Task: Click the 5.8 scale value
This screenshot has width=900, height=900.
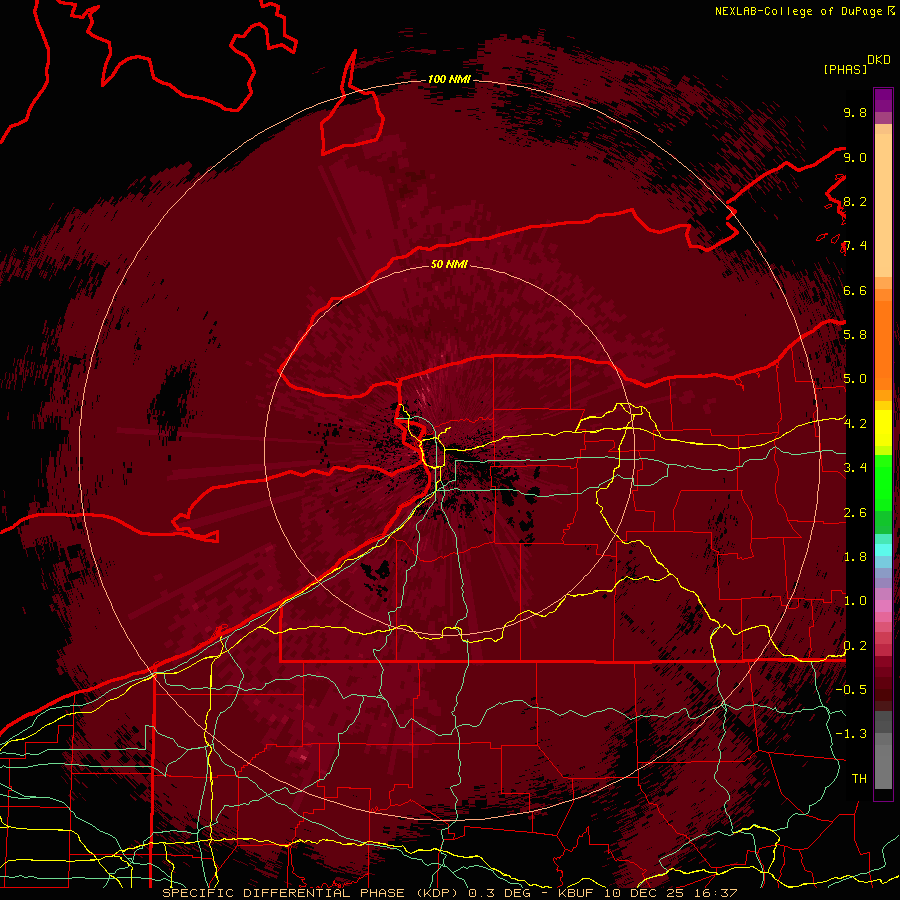Action: (x=855, y=334)
